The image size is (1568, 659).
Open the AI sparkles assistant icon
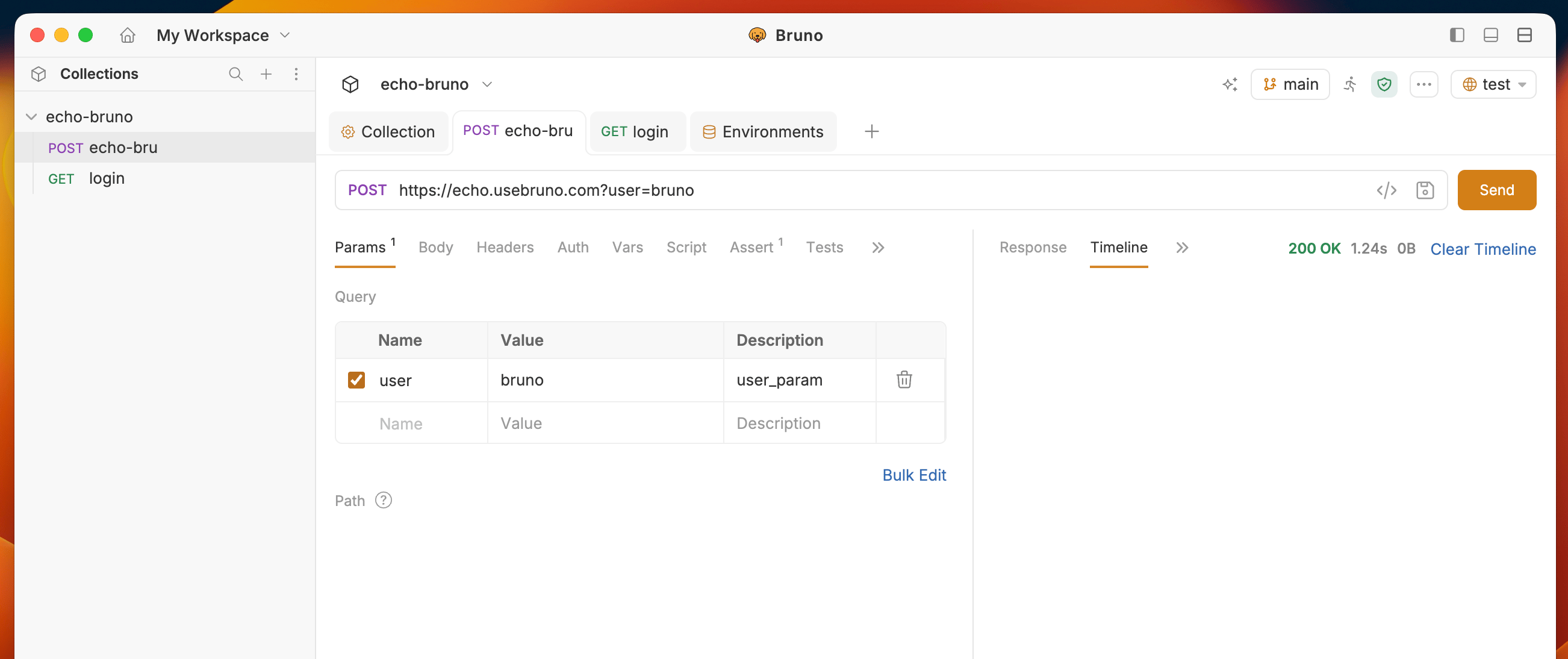1230,85
